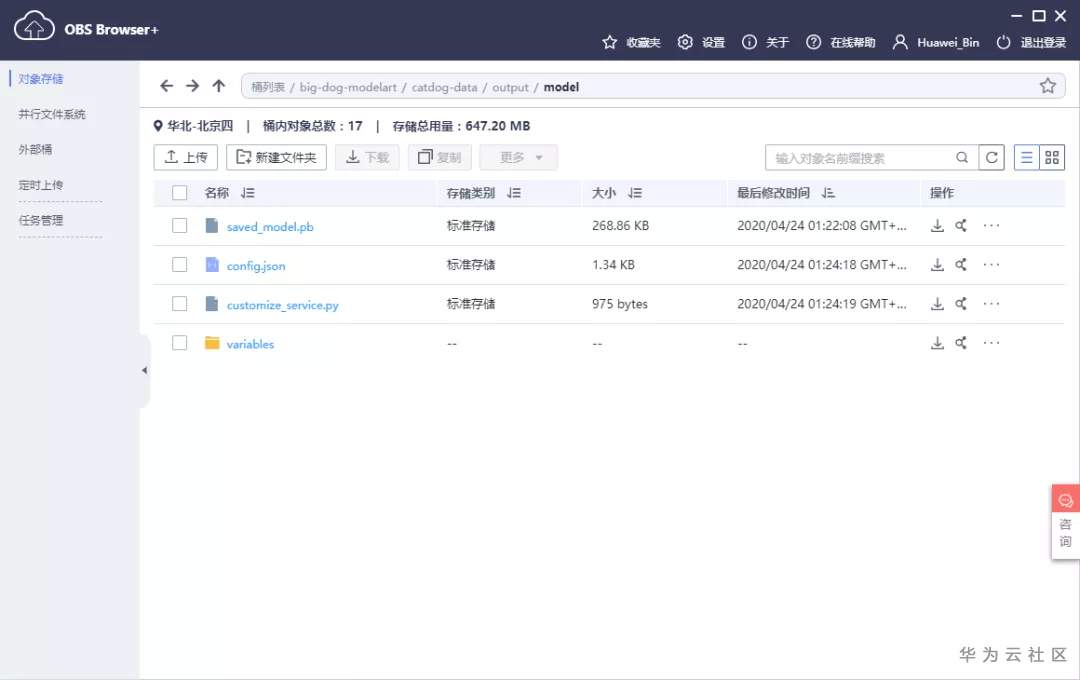Click 退出登录 to log out
Image resolution: width=1080 pixels, height=680 pixels.
(x=1031, y=43)
